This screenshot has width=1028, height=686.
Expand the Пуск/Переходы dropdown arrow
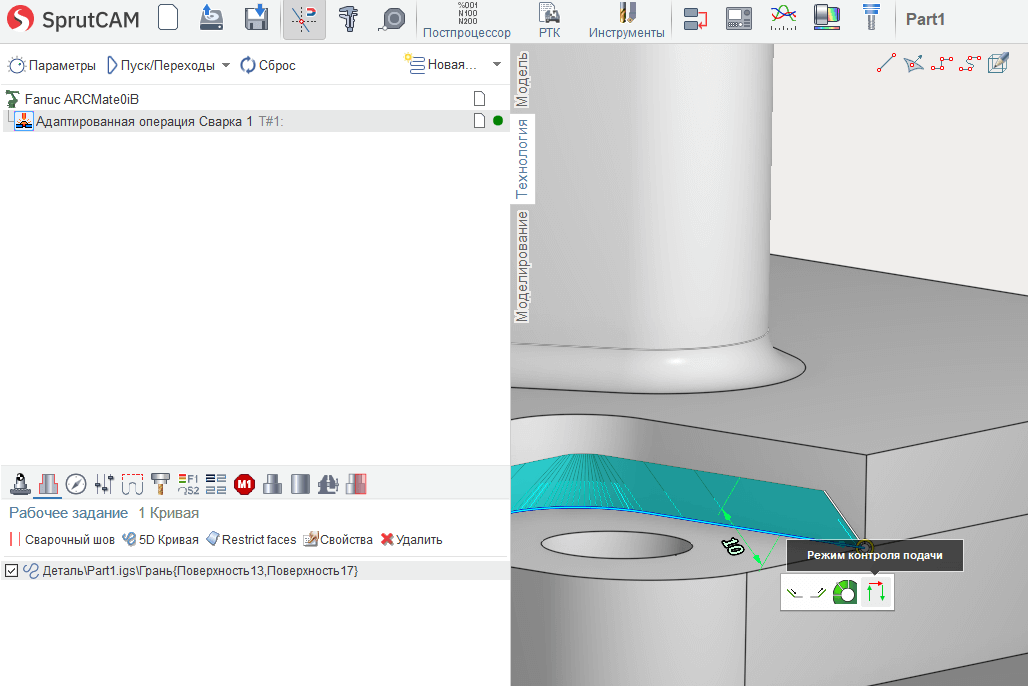click(x=226, y=65)
